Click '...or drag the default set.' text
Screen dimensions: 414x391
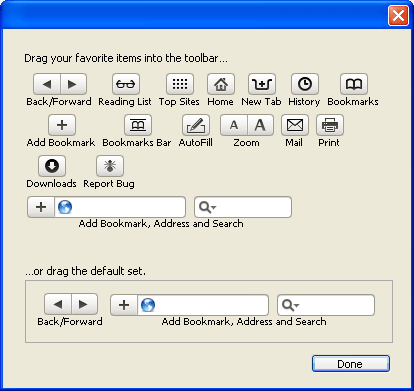[x=86, y=271]
